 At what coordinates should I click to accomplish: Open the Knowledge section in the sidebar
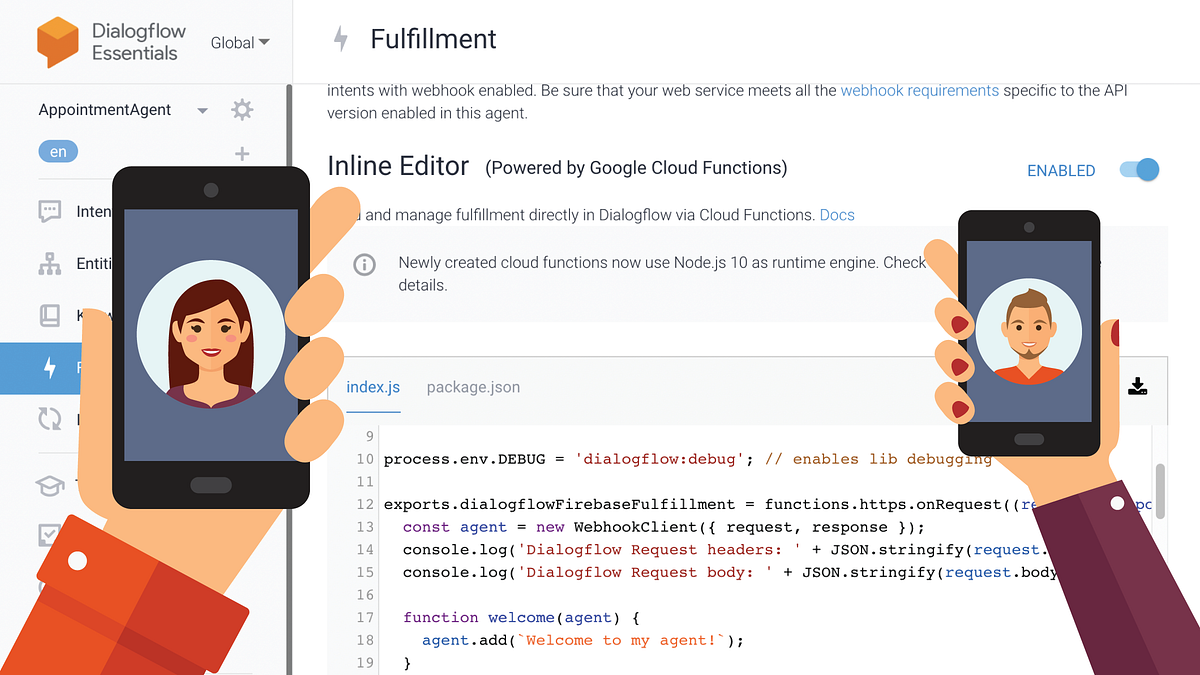coord(49,315)
